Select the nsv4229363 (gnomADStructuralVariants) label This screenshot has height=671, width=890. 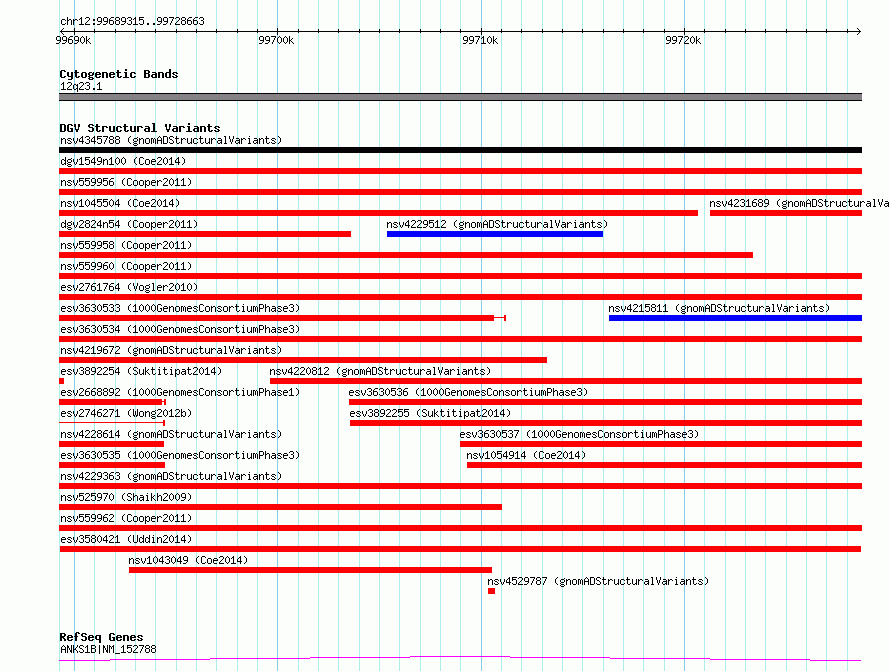pyautogui.click(x=171, y=476)
